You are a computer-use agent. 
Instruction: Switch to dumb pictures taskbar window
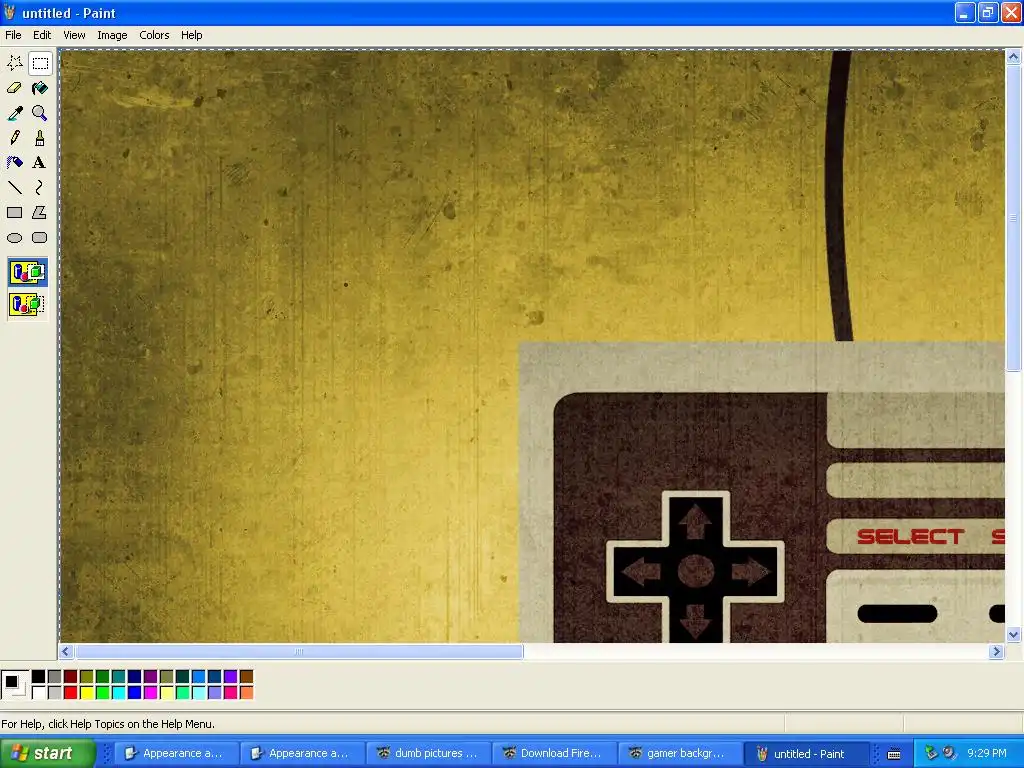pos(428,754)
